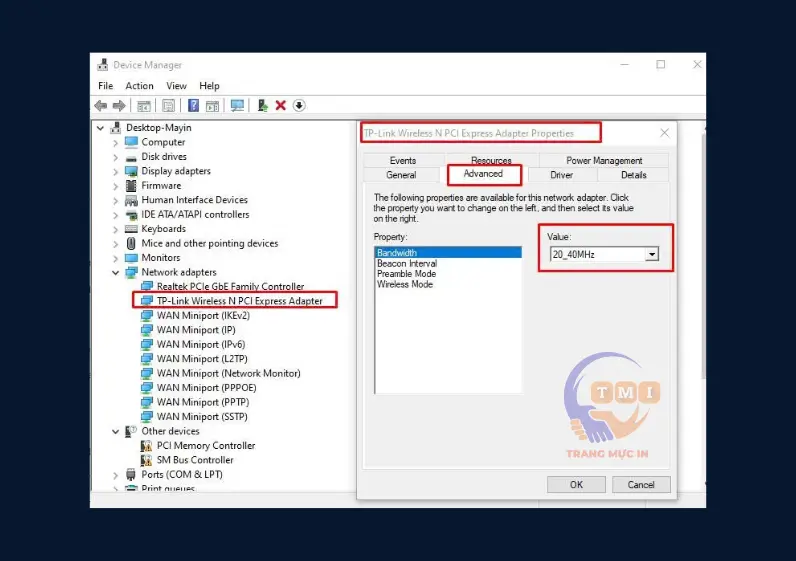Expand the Disk drives node
Screen dimensions: 796x561
click(x=116, y=157)
